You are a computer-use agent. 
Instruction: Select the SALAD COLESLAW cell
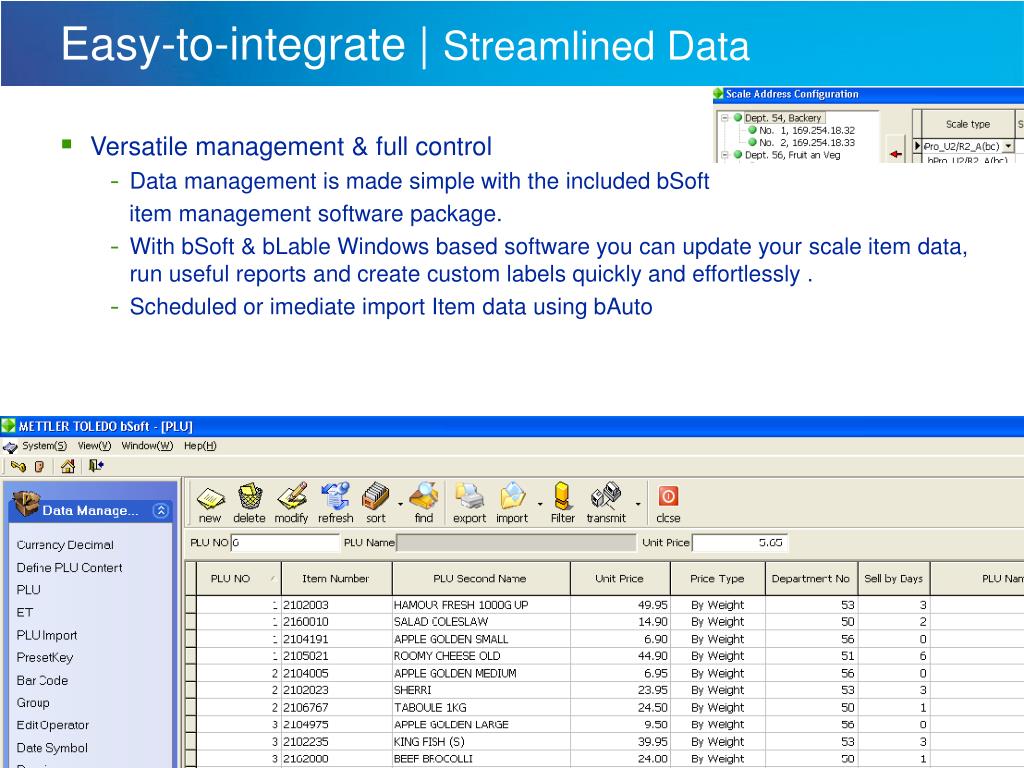[x=481, y=622]
